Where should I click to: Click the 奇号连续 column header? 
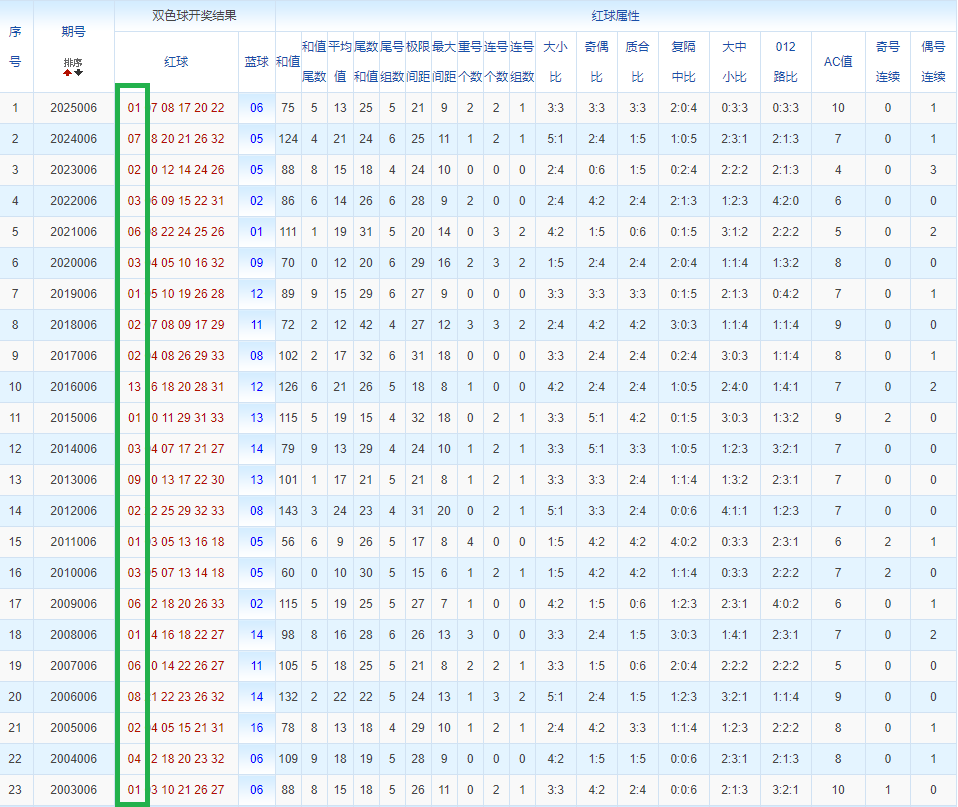888,62
